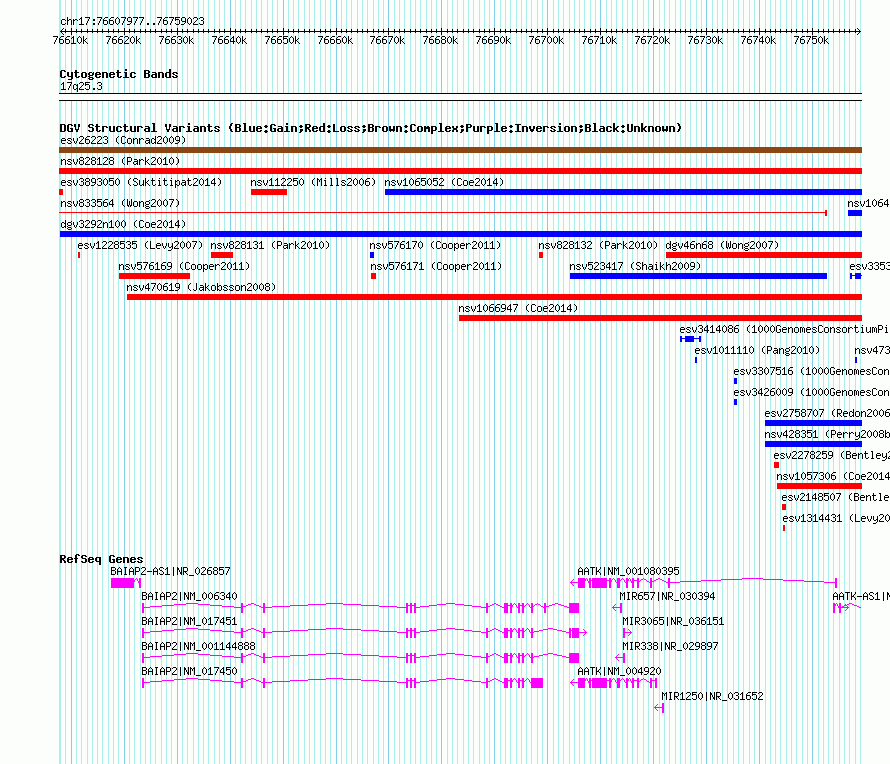Click the MIR3065|NR_036151 label text

pyautogui.click(x=673, y=622)
